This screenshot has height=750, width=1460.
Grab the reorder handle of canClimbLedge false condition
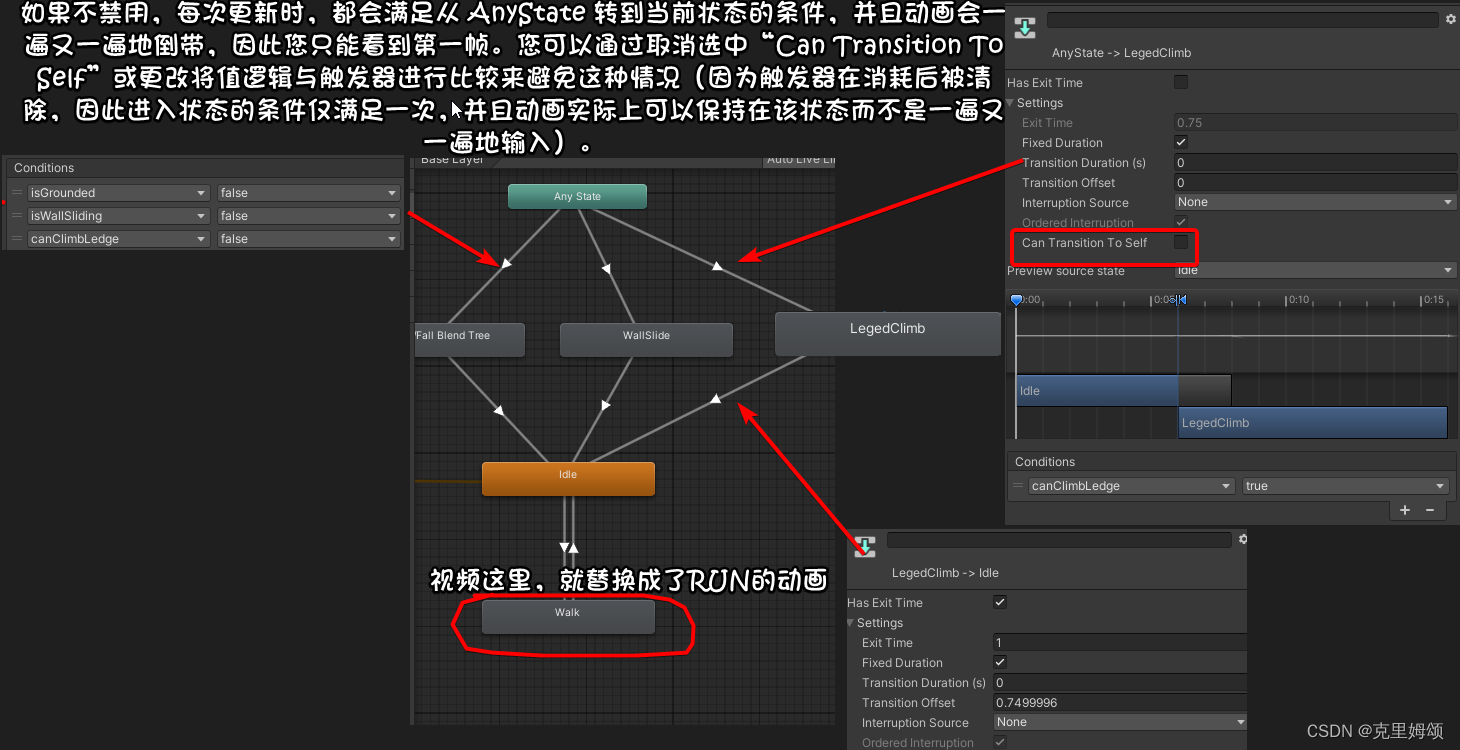17,239
